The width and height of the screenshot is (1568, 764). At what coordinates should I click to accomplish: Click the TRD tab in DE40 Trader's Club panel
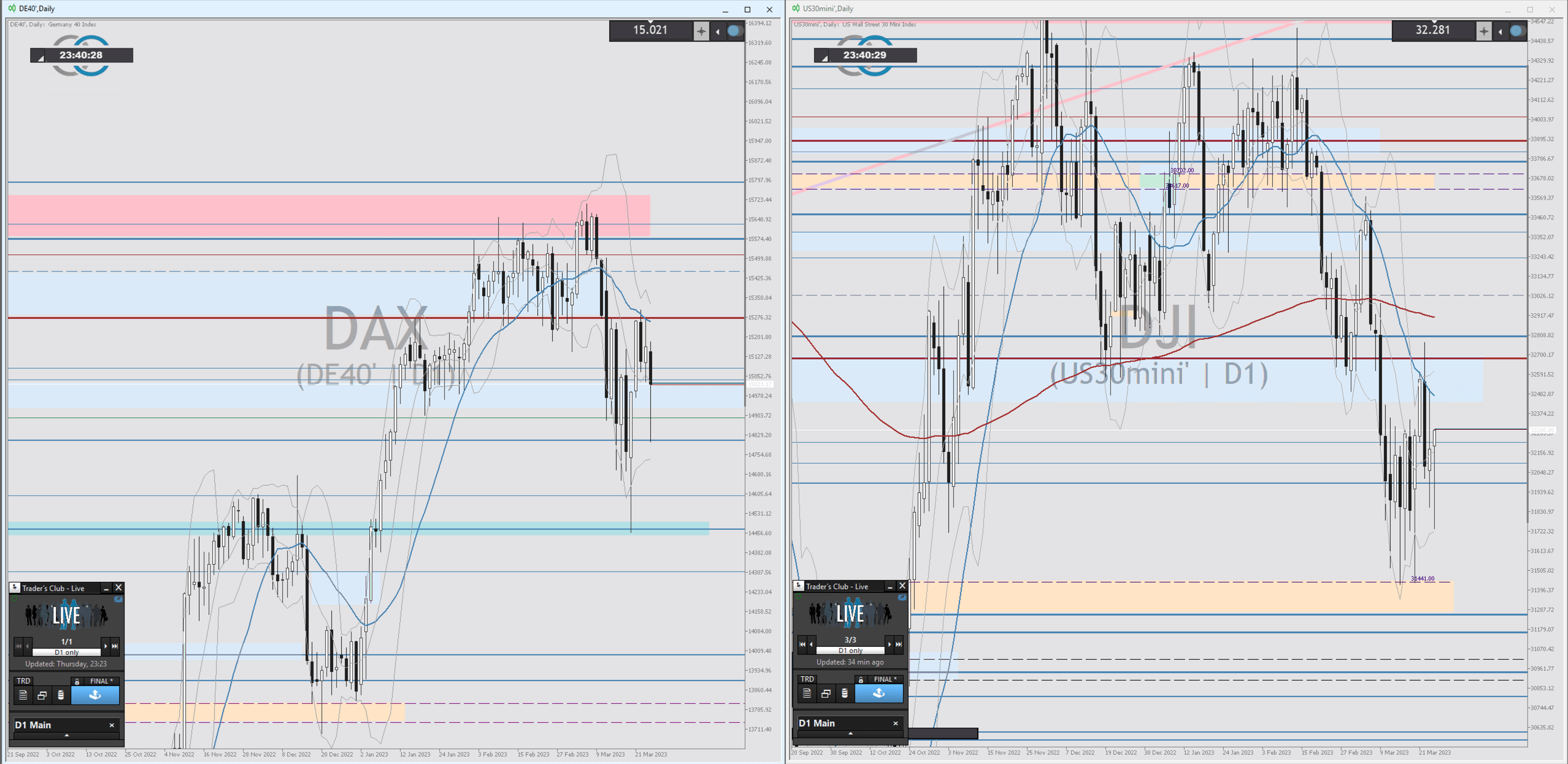click(x=23, y=681)
